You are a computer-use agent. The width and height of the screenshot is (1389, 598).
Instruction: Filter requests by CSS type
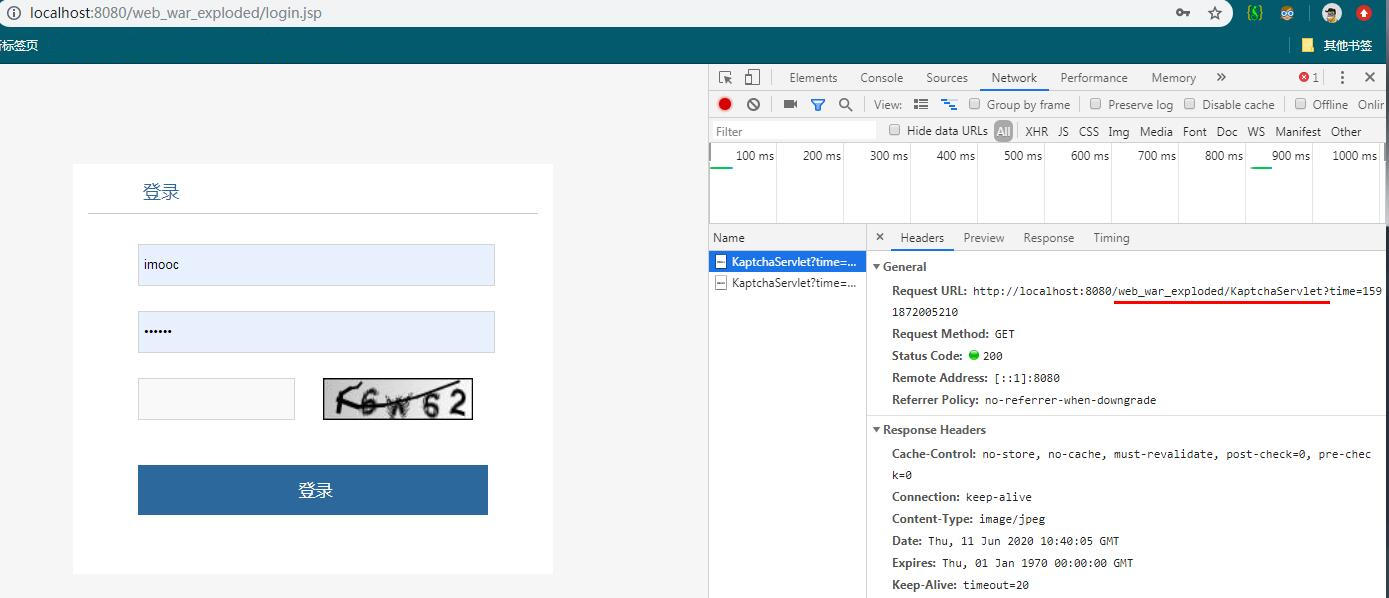click(x=1089, y=131)
